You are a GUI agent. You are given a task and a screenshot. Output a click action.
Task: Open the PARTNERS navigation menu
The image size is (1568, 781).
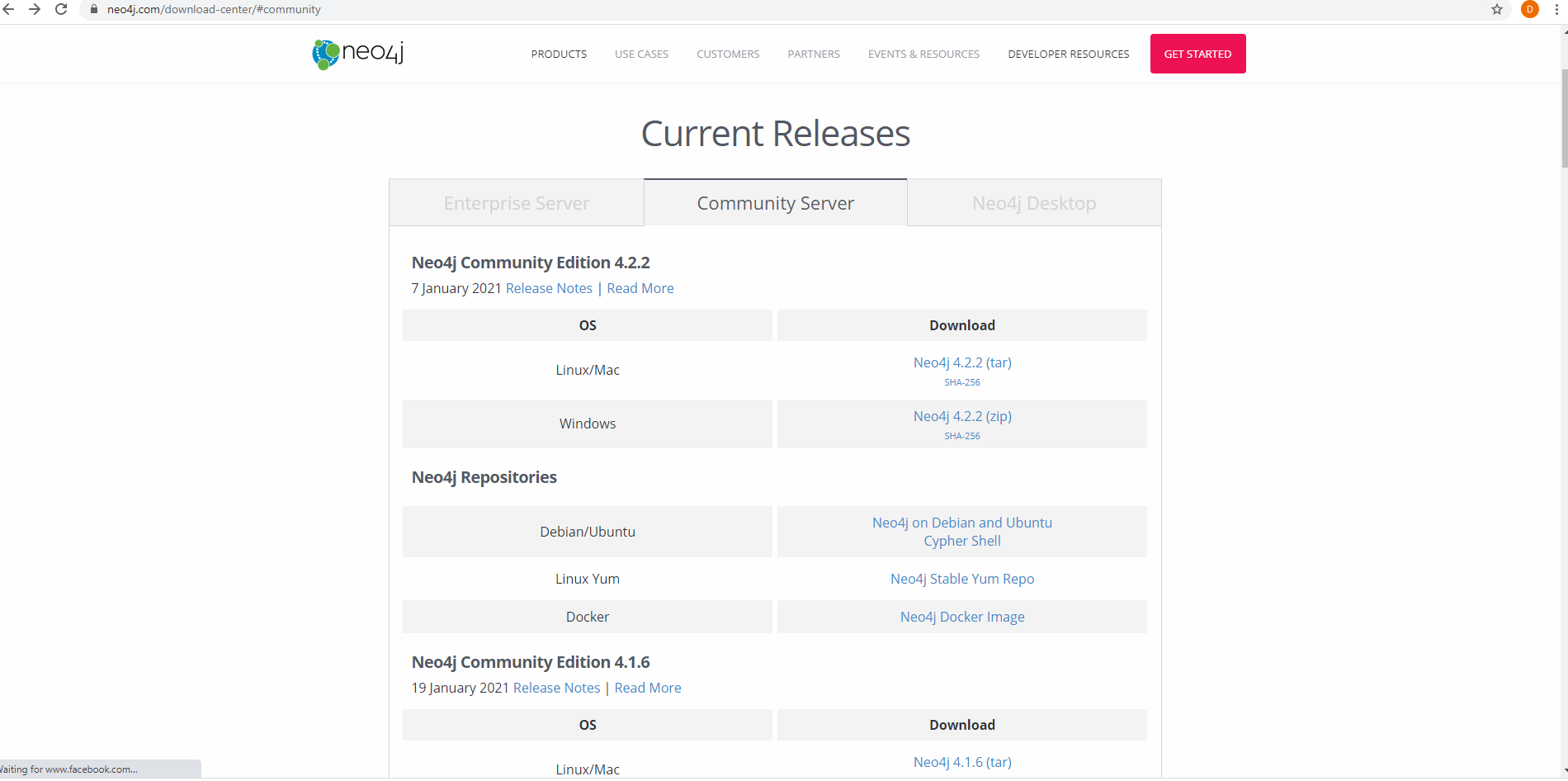814,54
